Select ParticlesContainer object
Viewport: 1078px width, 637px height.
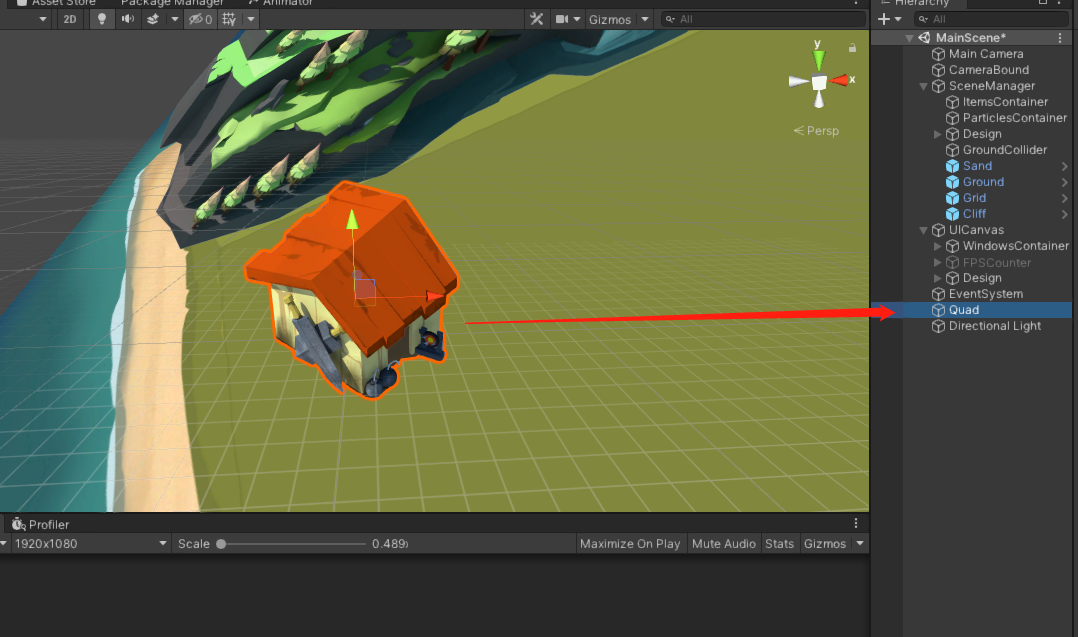click(1015, 118)
